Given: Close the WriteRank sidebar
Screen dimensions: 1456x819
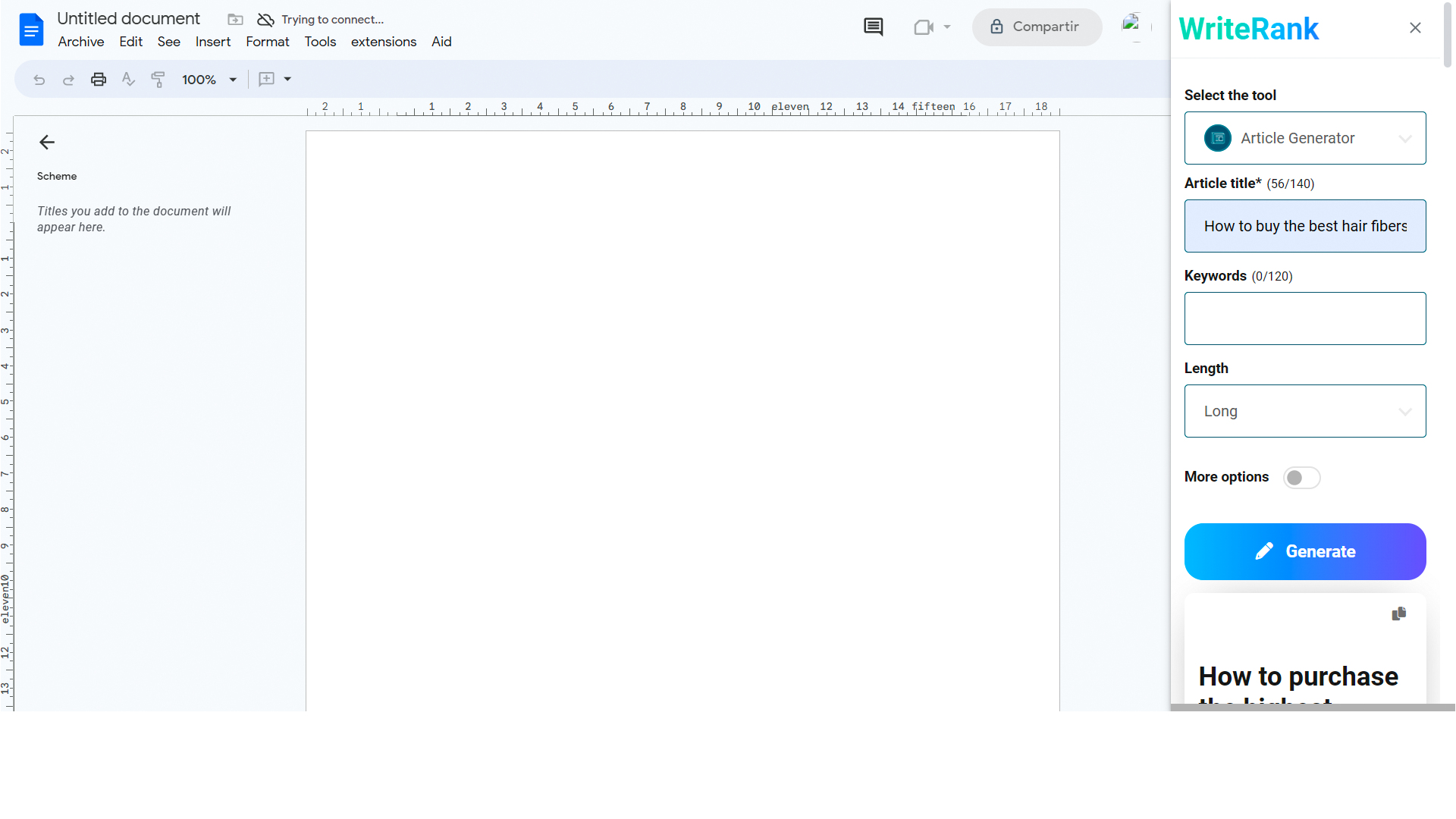Looking at the screenshot, I should (1415, 28).
